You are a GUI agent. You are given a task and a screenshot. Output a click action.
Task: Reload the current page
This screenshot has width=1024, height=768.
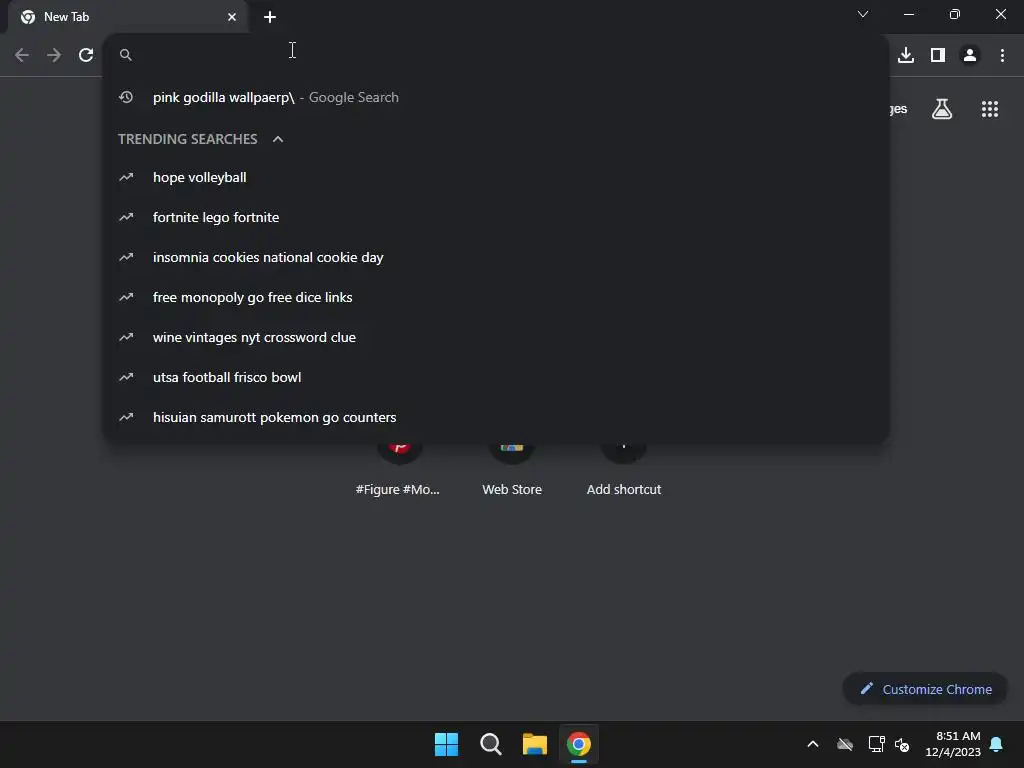(86, 55)
